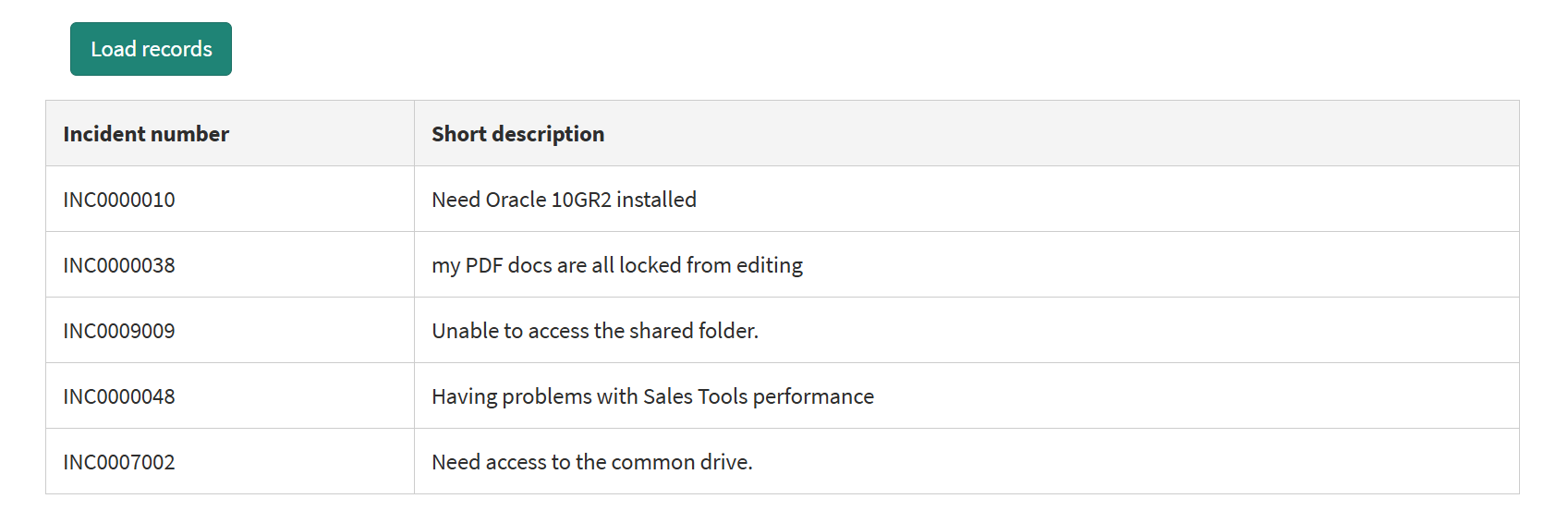Click the word 'editing' in INC0000038 row
This screenshot has width=1568, height=523.
tap(769, 265)
